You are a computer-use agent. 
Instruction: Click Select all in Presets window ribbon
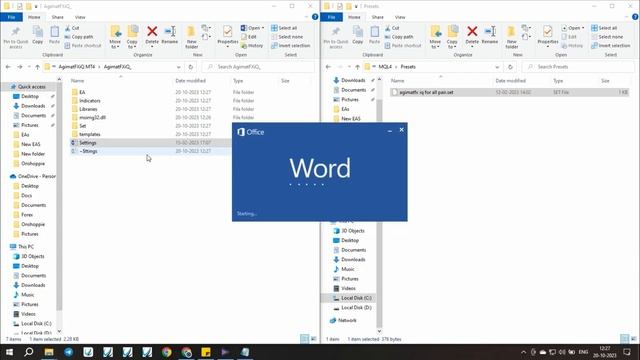pyautogui.click(x=604, y=28)
